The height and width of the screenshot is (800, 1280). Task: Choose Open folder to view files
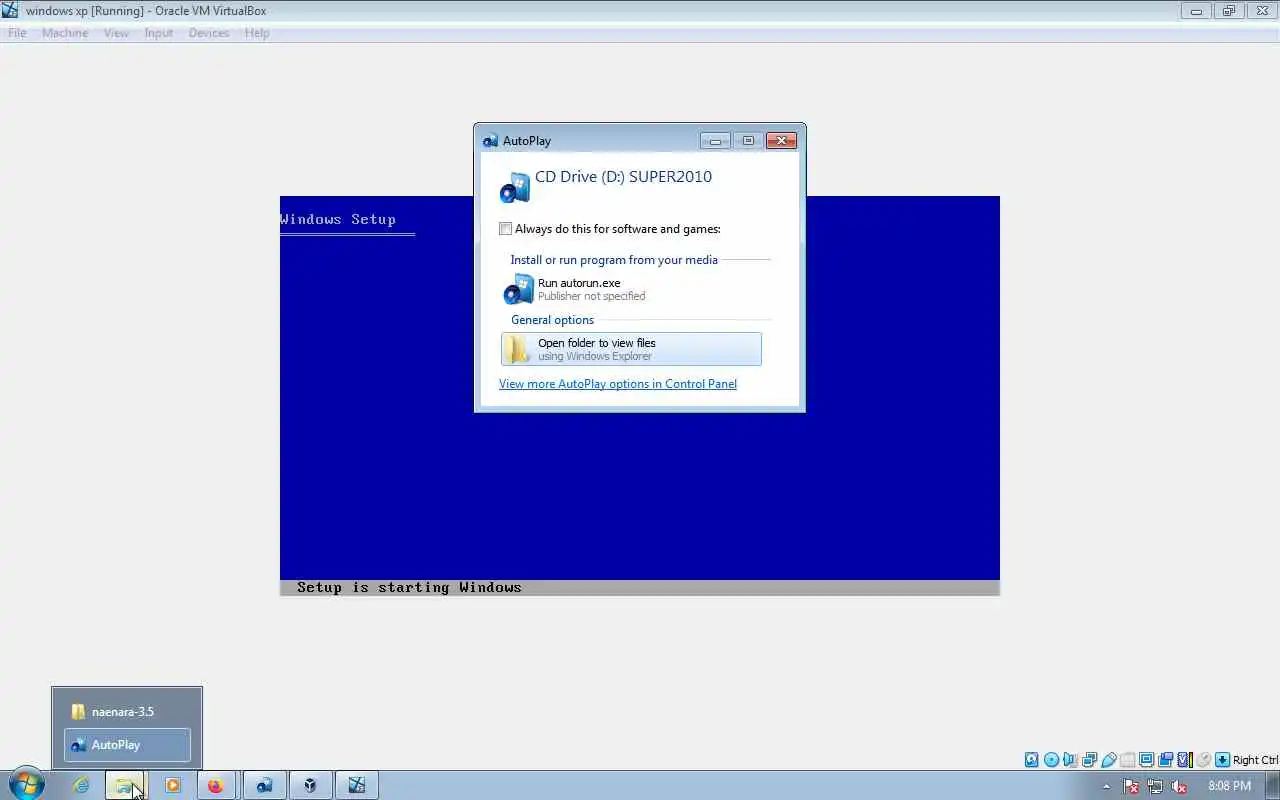[631, 349]
